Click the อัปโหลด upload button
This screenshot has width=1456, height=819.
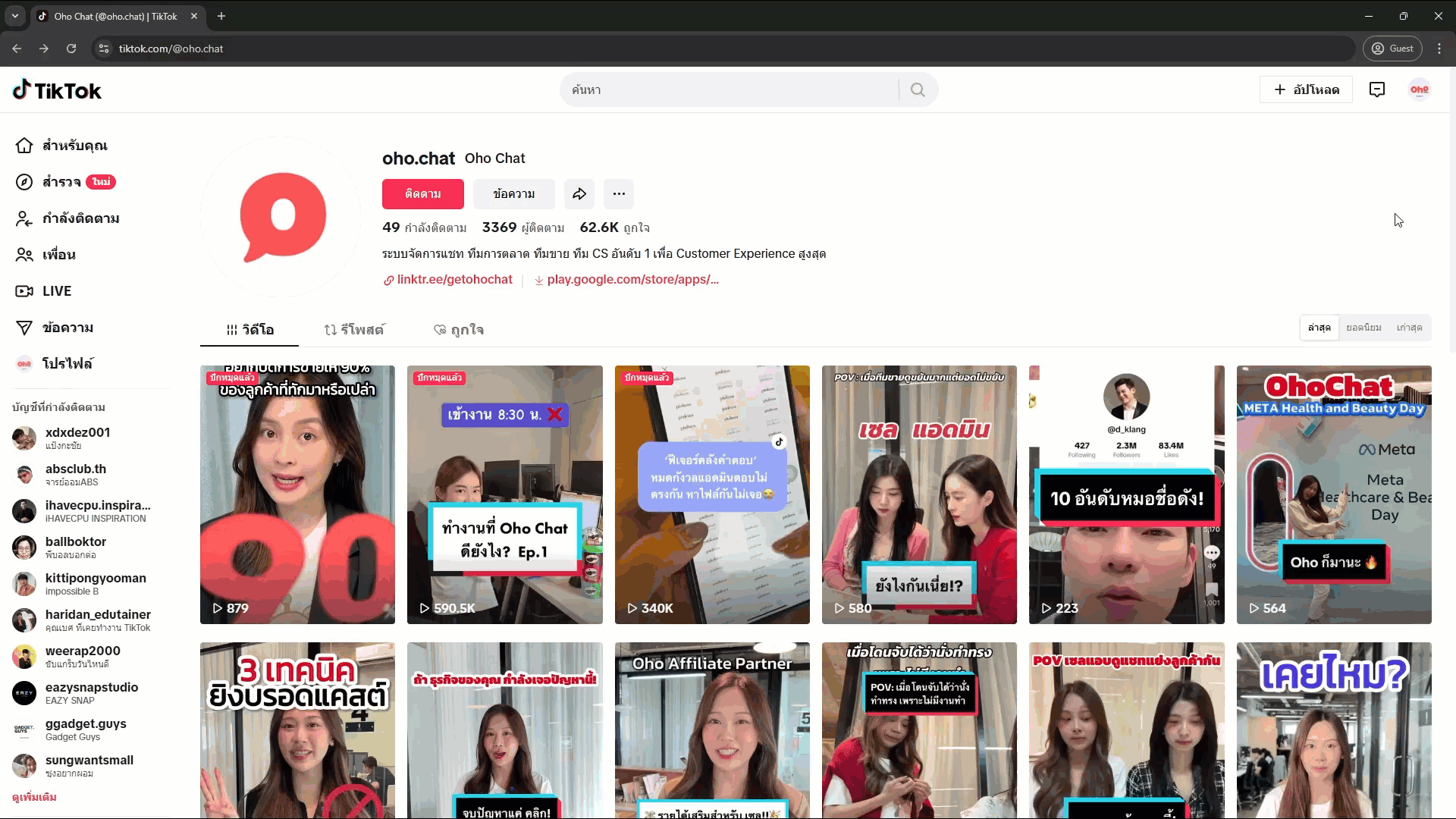pos(1306,89)
